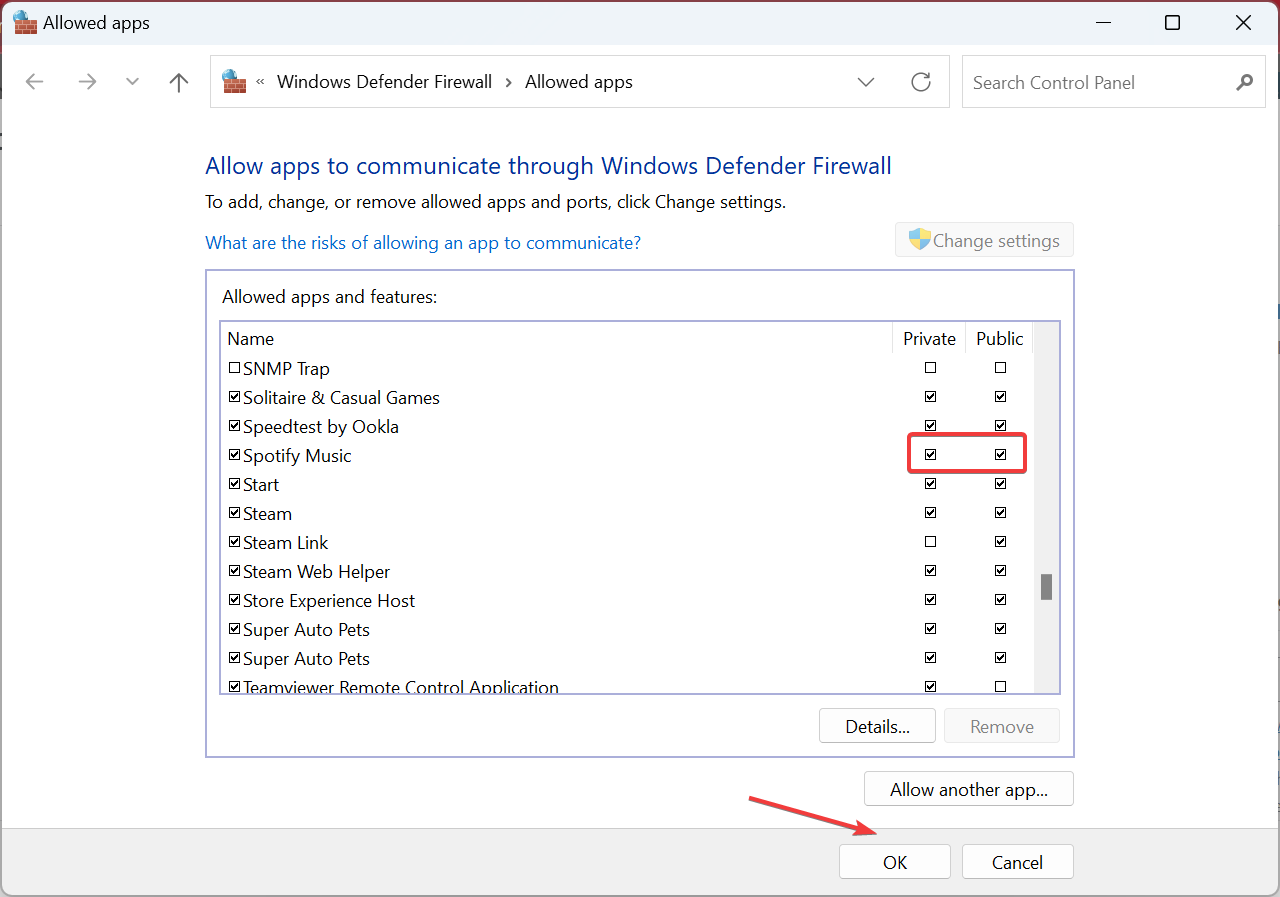Uncheck Steam Web Helper name checkbox

pos(235,571)
